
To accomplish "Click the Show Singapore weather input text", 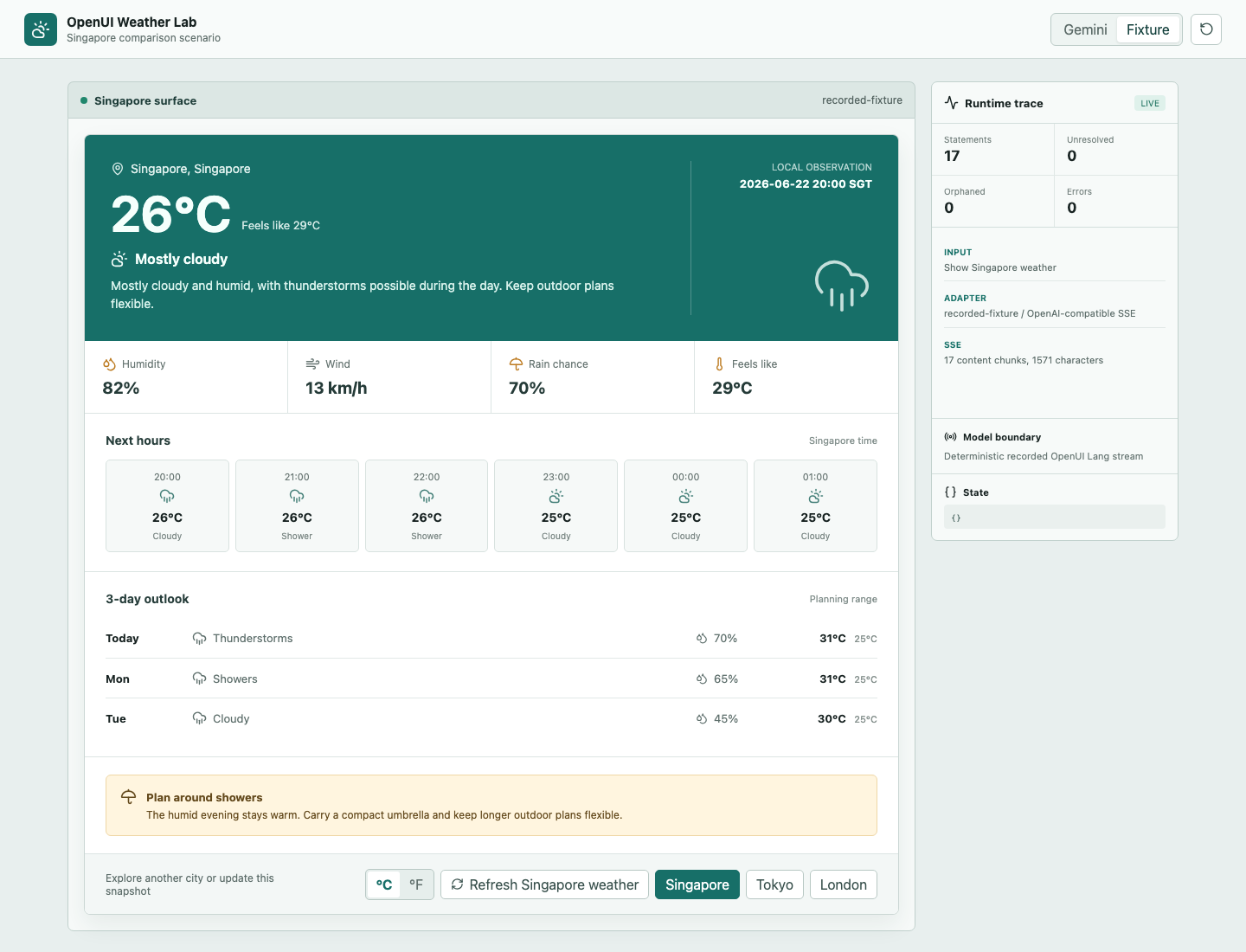I will (x=1000, y=267).
